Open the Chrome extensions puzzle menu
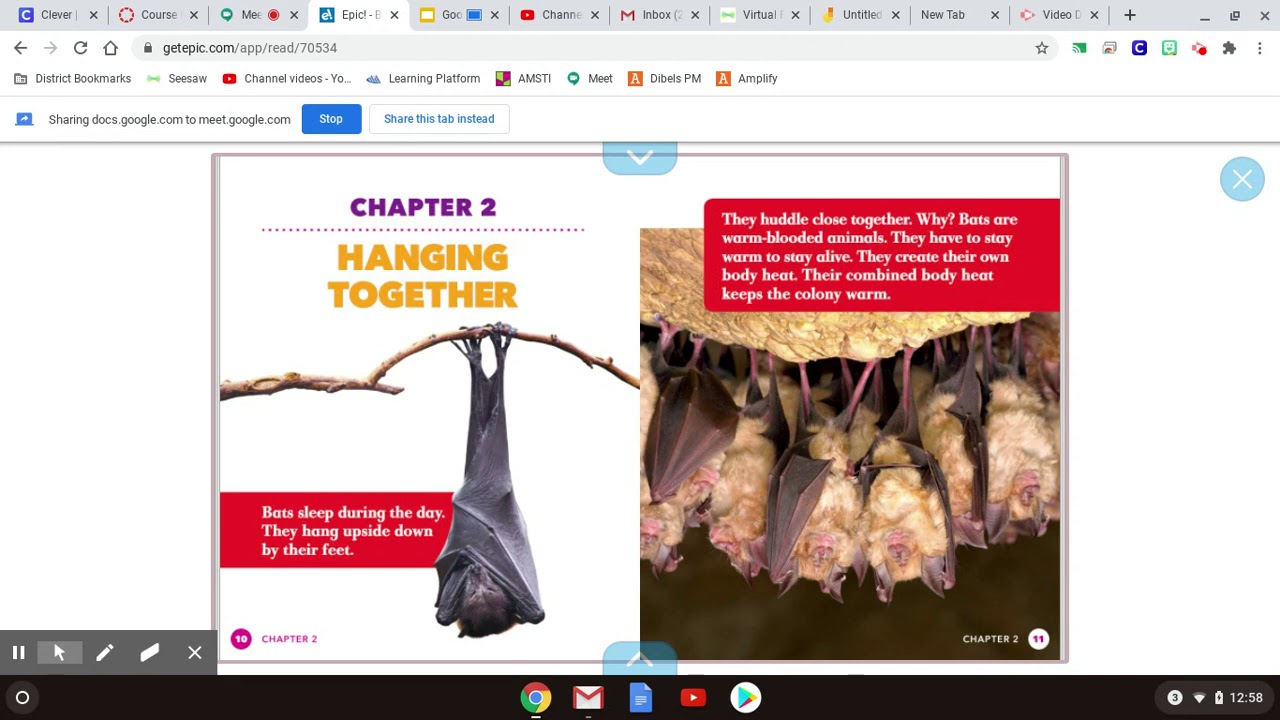Screen dimensions: 1280x720 coord(1229,48)
